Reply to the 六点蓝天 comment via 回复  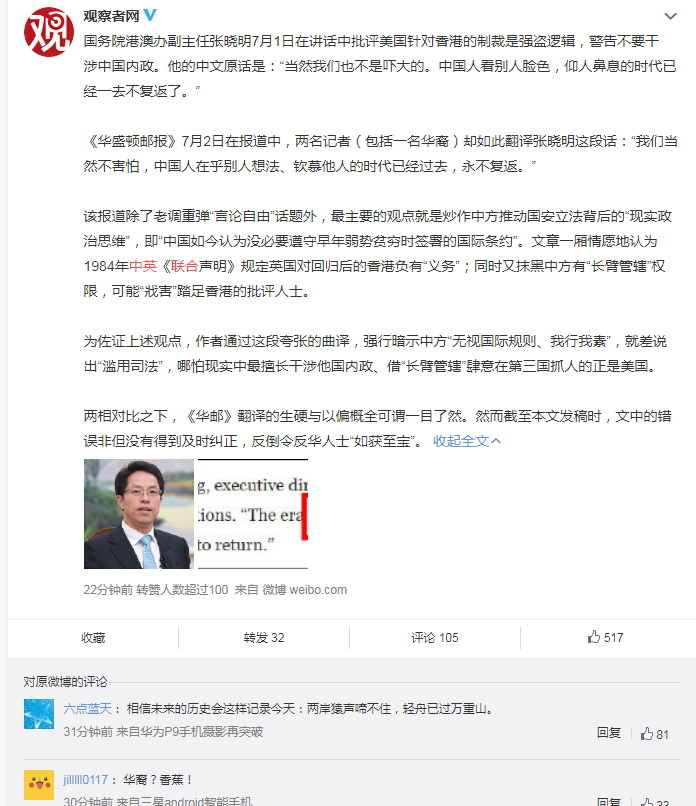pos(609,733)
